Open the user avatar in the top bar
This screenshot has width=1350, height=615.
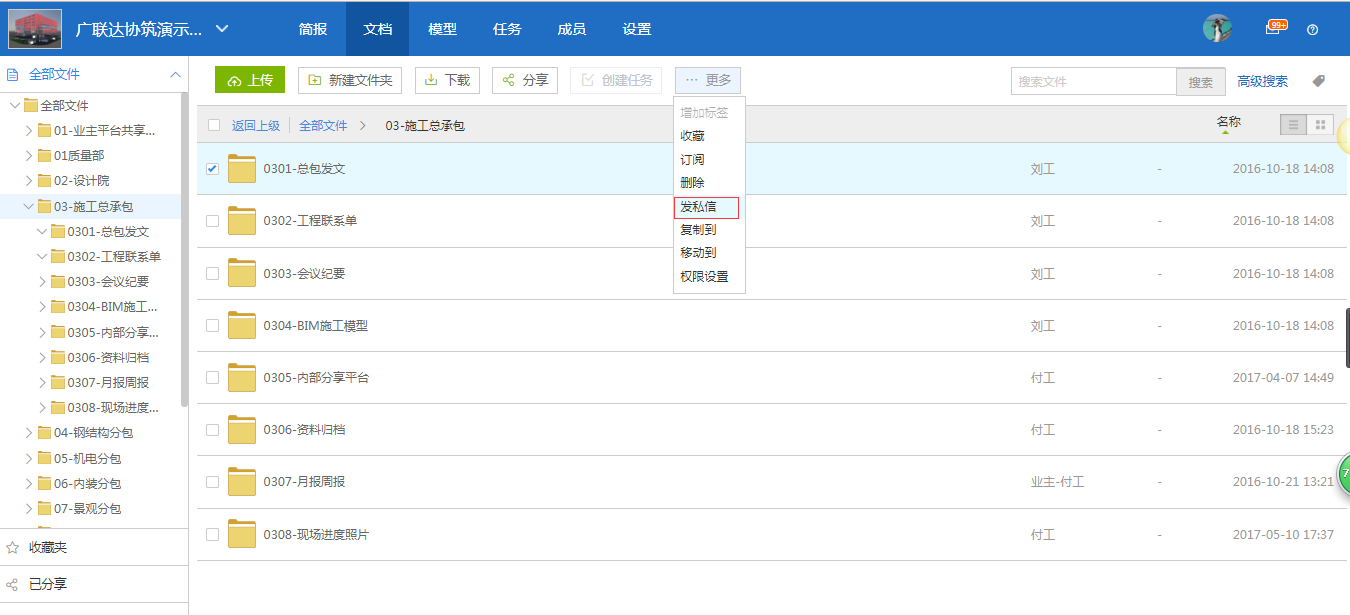(1217, 28)
